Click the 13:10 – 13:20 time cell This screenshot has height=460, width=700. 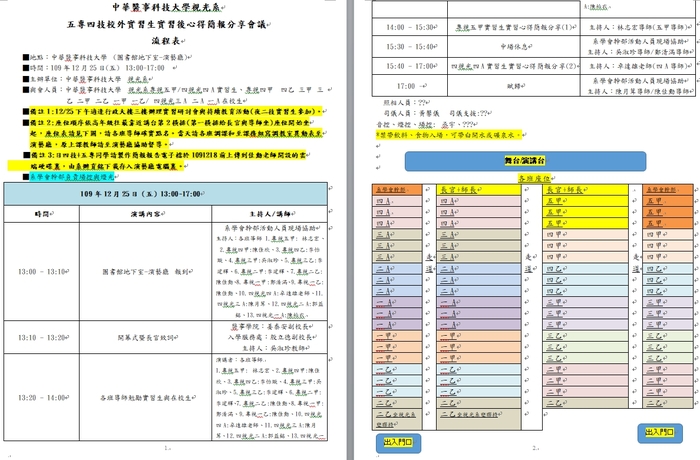pyautogui.click(x=42, y=337)
